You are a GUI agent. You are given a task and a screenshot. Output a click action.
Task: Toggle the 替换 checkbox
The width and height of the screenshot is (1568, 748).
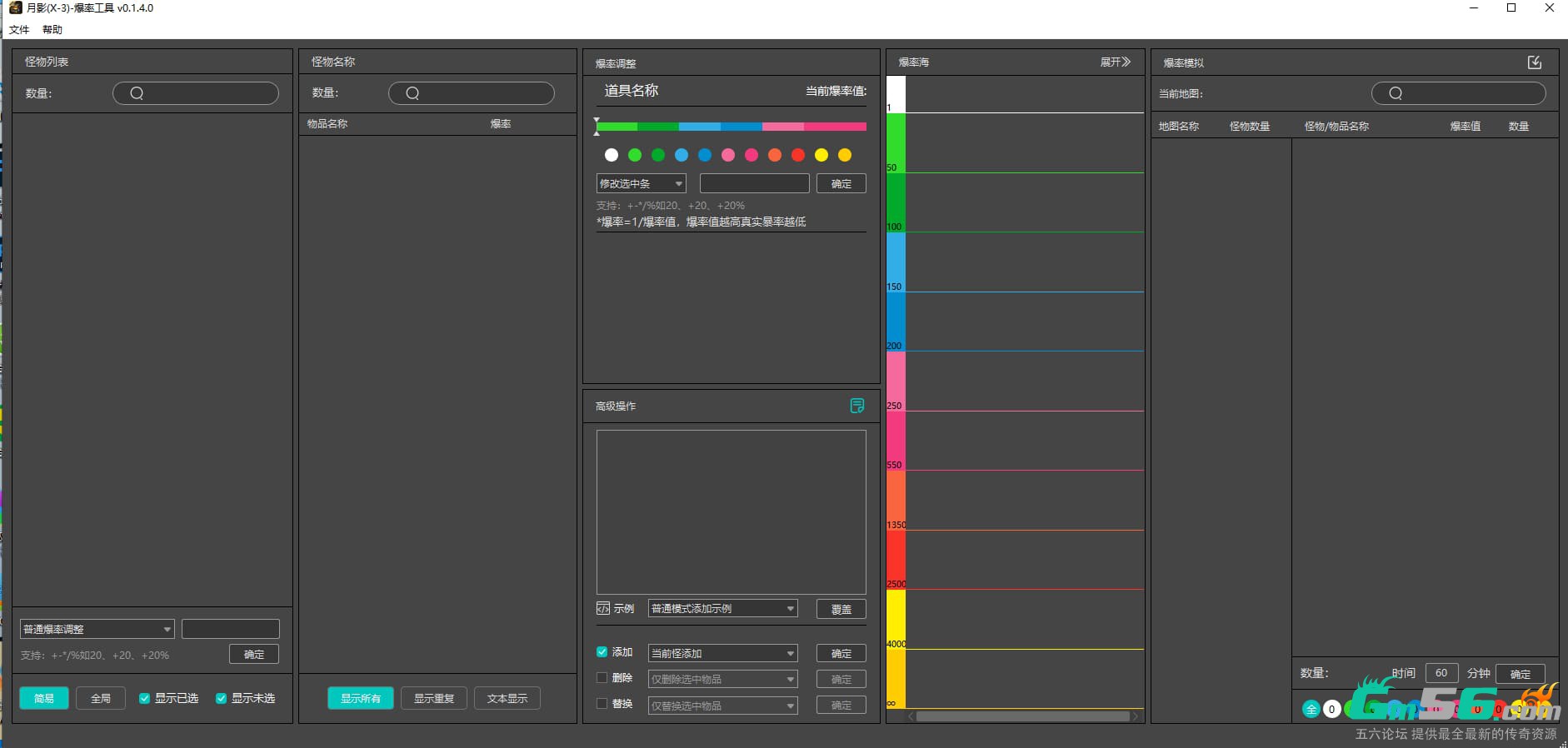(x=602, y=704)
